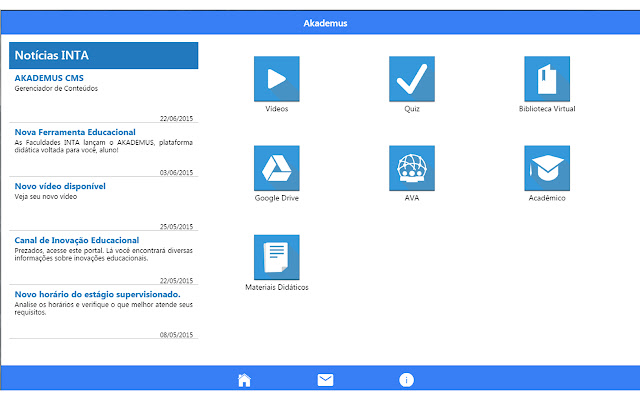
Task: Click the Google Drive label text
Action: (x=277, y=198)
